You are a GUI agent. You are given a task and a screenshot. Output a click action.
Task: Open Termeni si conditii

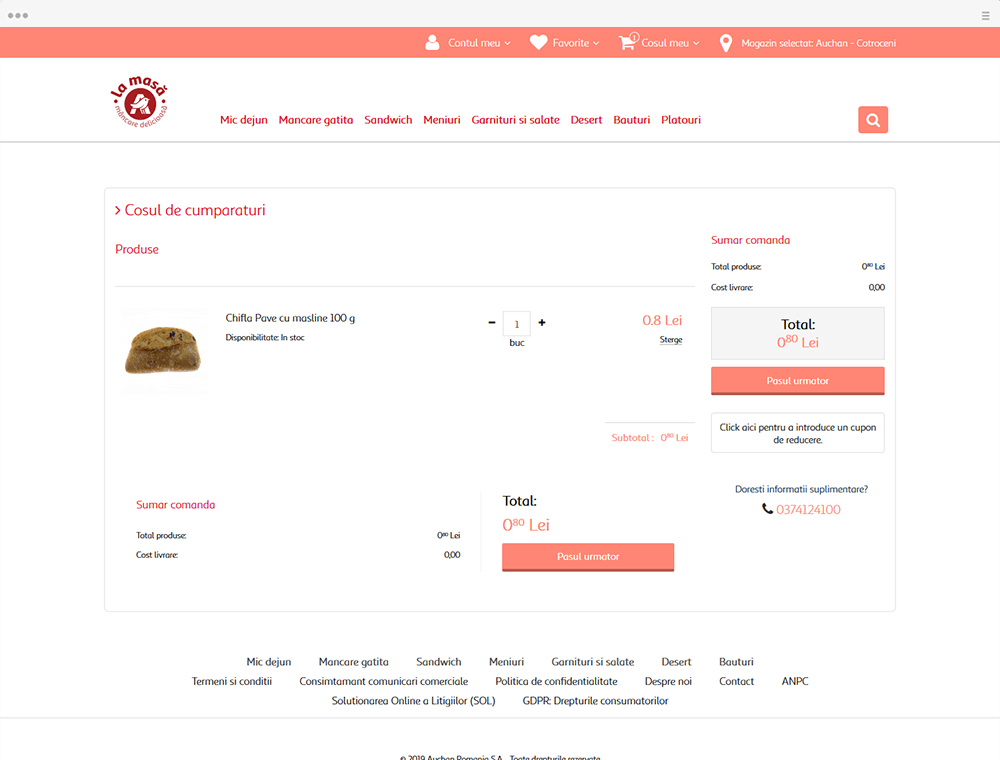coord(232,681)
